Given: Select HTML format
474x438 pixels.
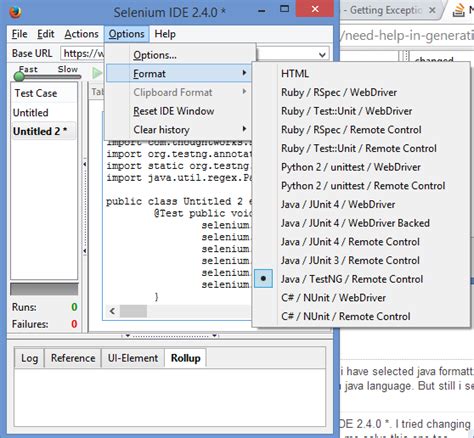Looking at the screenshot, I should tap(361, 74).
